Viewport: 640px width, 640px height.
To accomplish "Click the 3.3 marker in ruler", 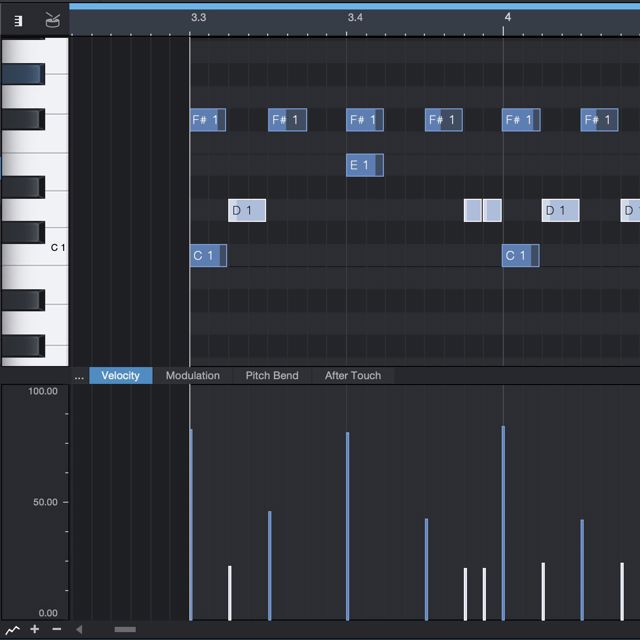I will point(198,18).
